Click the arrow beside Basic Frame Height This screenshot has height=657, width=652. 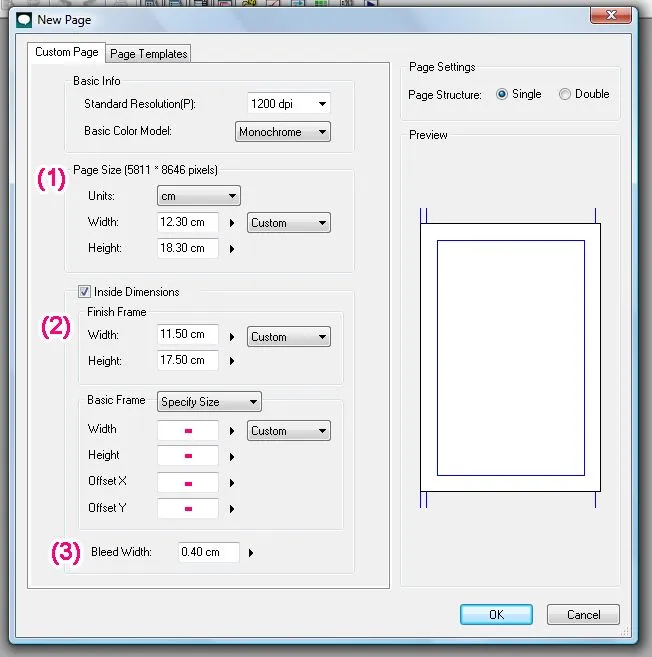tap(232, 456)
